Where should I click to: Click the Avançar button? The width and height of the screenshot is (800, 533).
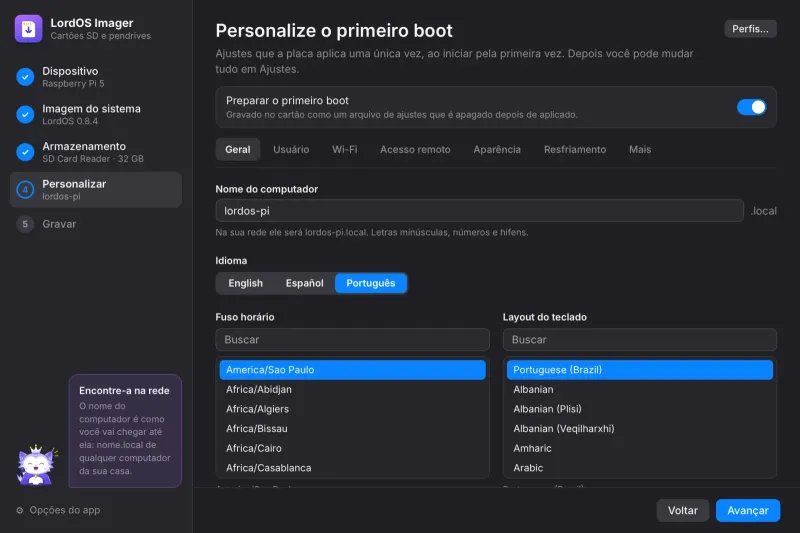click(748, 511)
